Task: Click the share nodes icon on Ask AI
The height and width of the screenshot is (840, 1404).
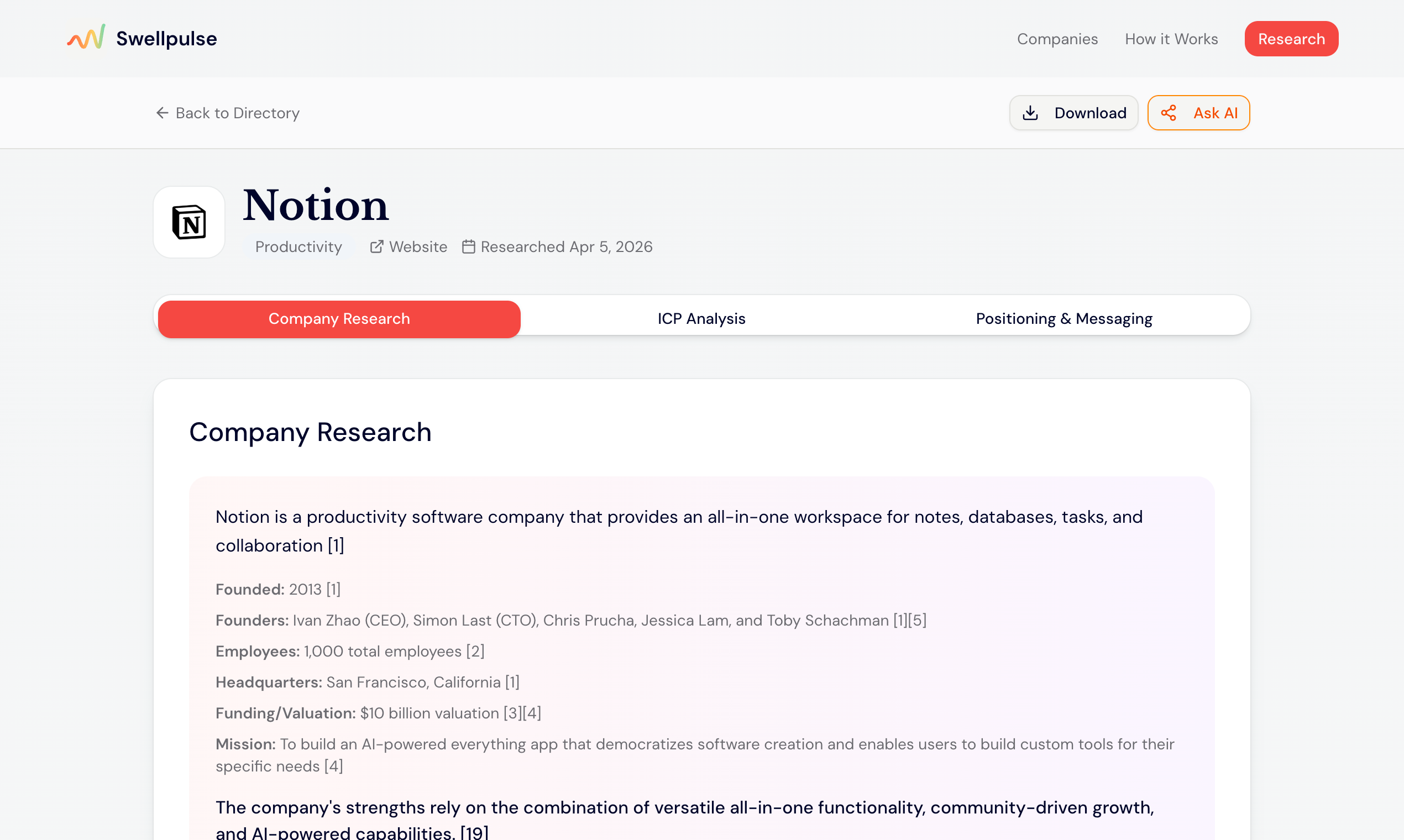Action: (x=1169, y=113)
